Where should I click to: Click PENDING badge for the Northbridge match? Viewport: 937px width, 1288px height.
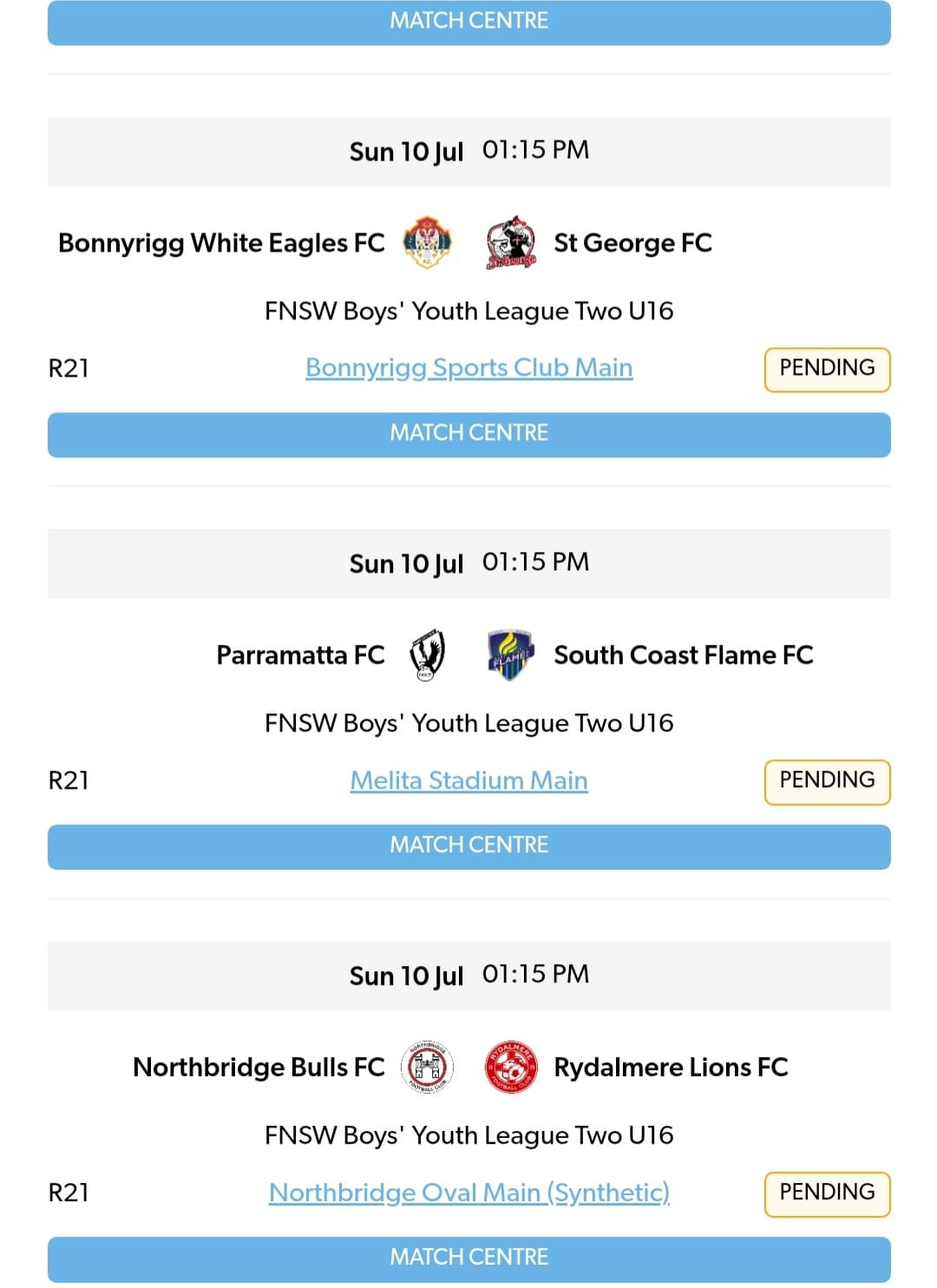click(827, 1193)
